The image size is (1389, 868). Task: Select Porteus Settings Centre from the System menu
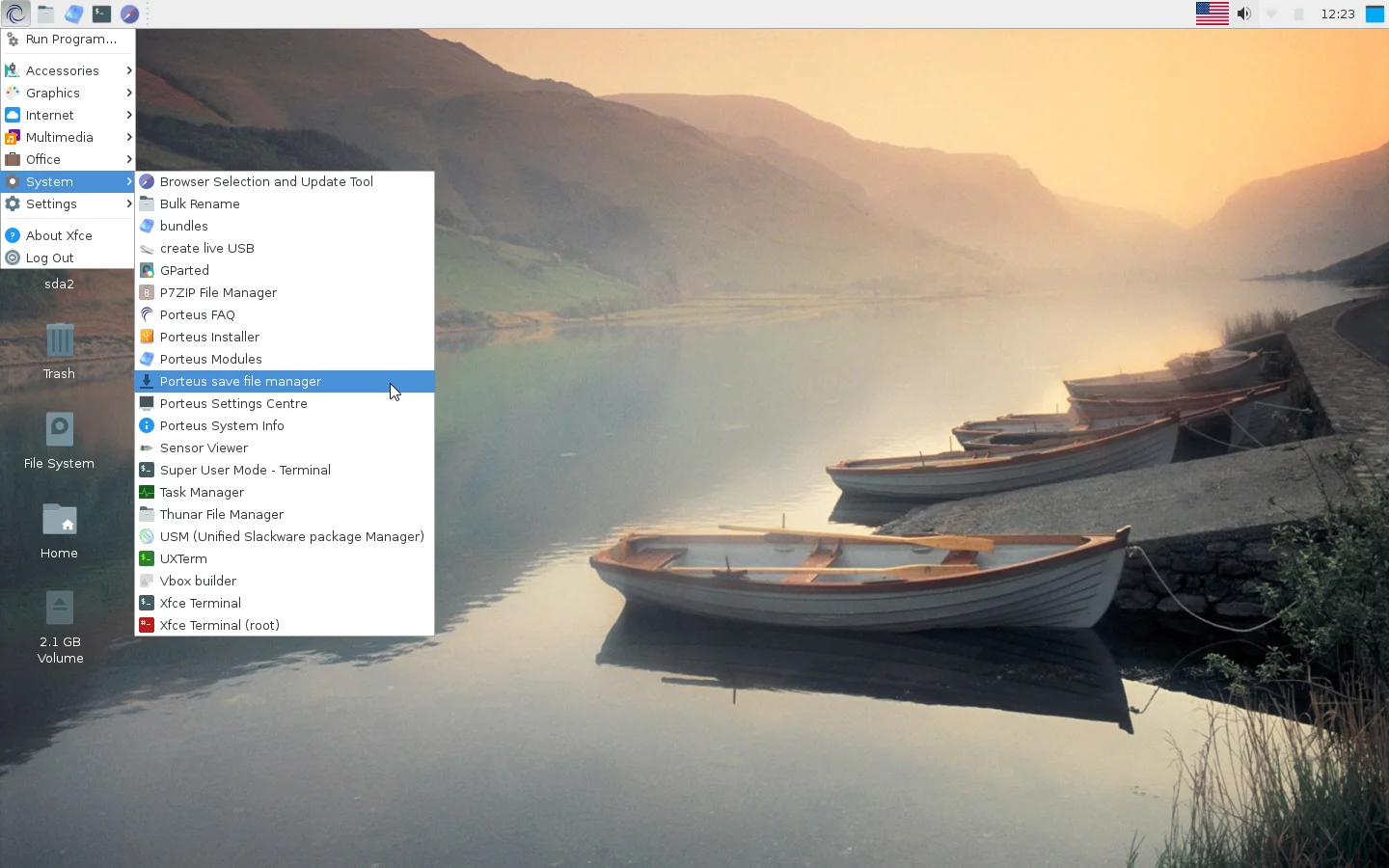point(233,403)
